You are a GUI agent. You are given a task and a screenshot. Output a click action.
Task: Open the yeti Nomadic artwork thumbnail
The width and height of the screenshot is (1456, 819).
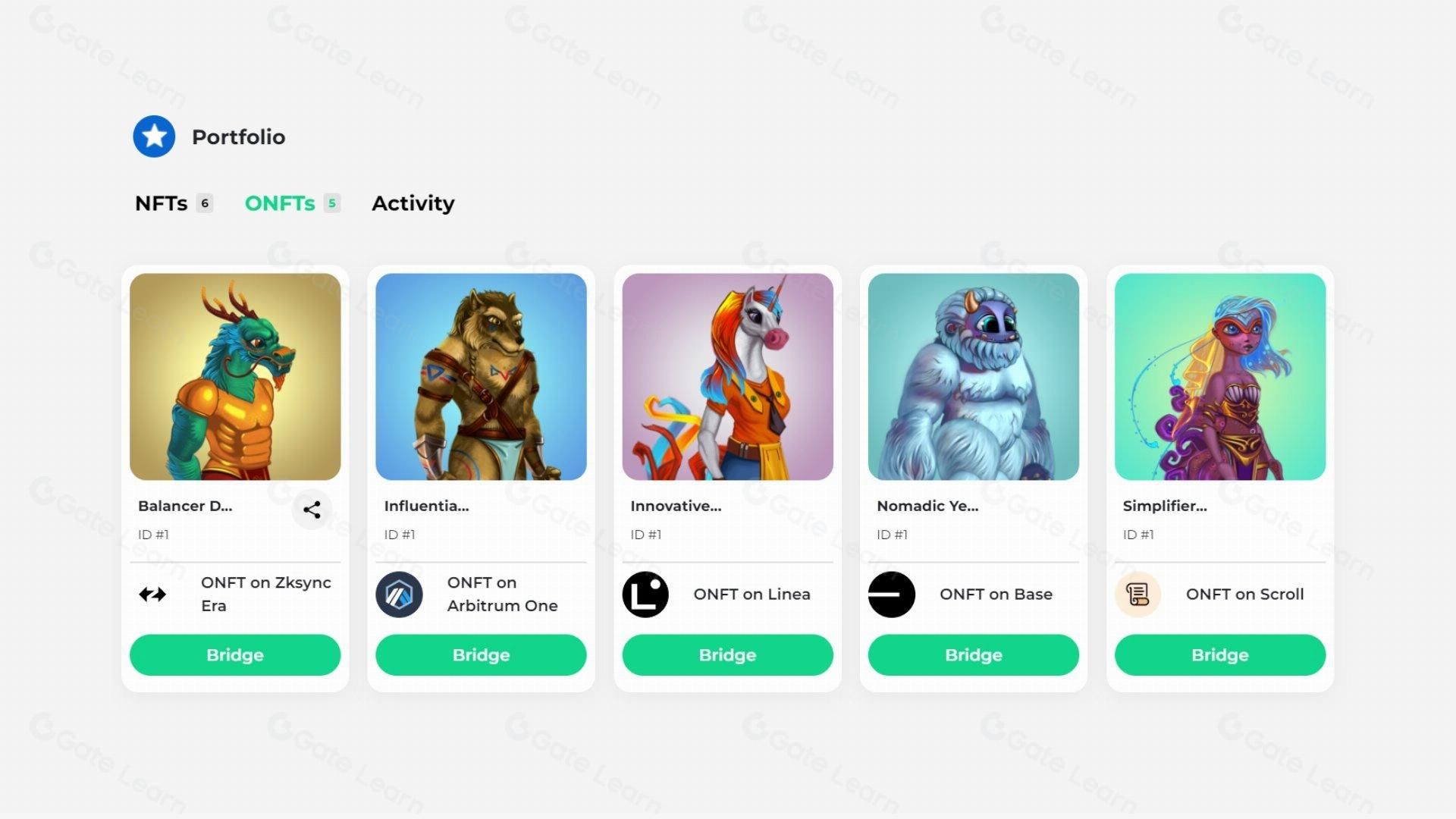click(974, 377)
